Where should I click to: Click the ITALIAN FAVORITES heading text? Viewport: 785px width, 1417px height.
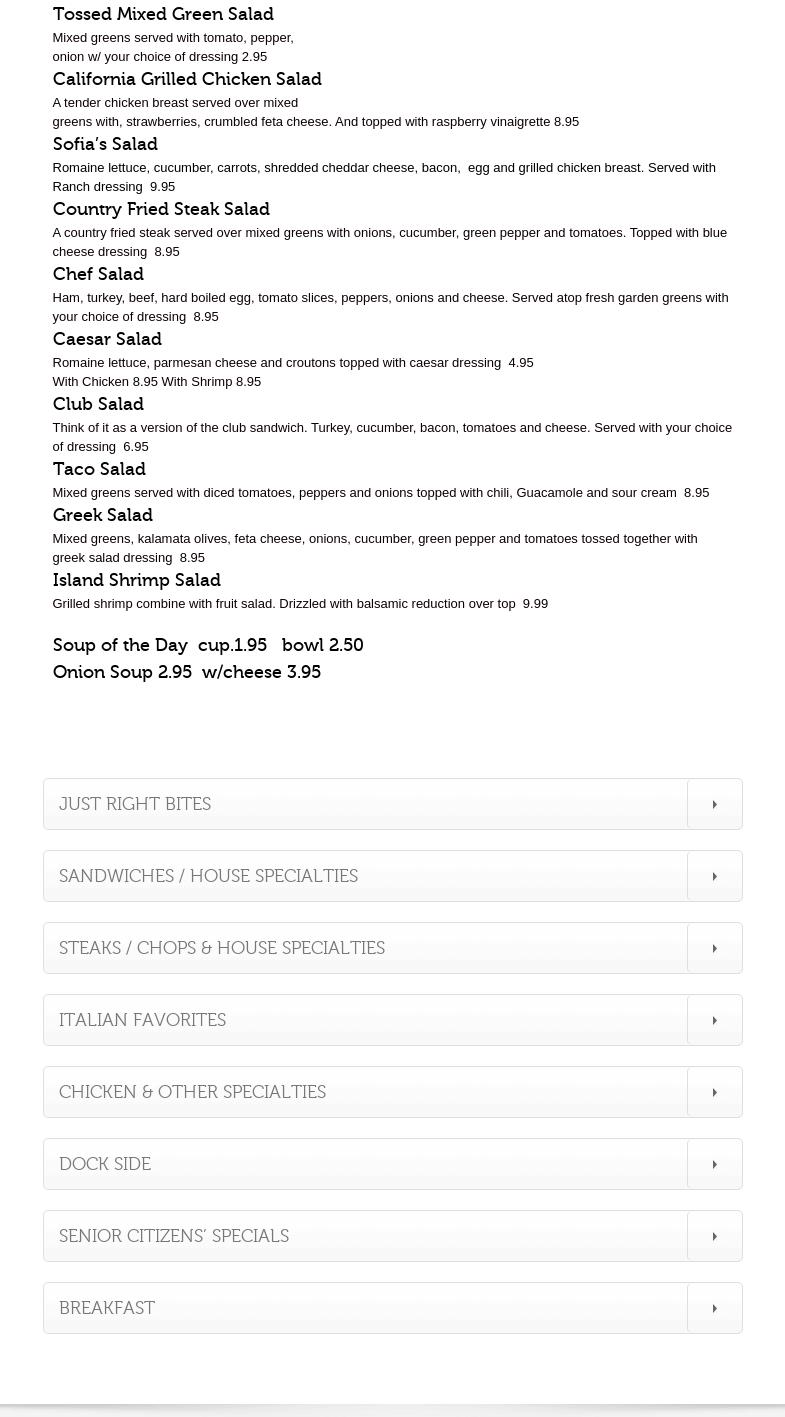(x=142, y=1020)
